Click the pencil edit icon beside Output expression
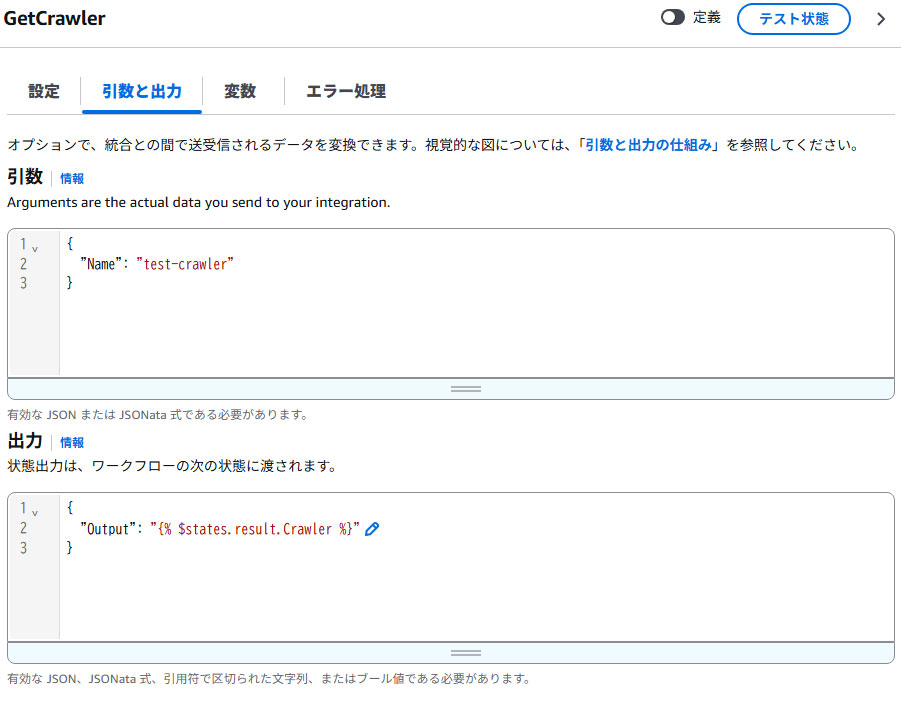The height and width of the screenshot is (702, 901). pyautogui.click(x=372, y=529)
